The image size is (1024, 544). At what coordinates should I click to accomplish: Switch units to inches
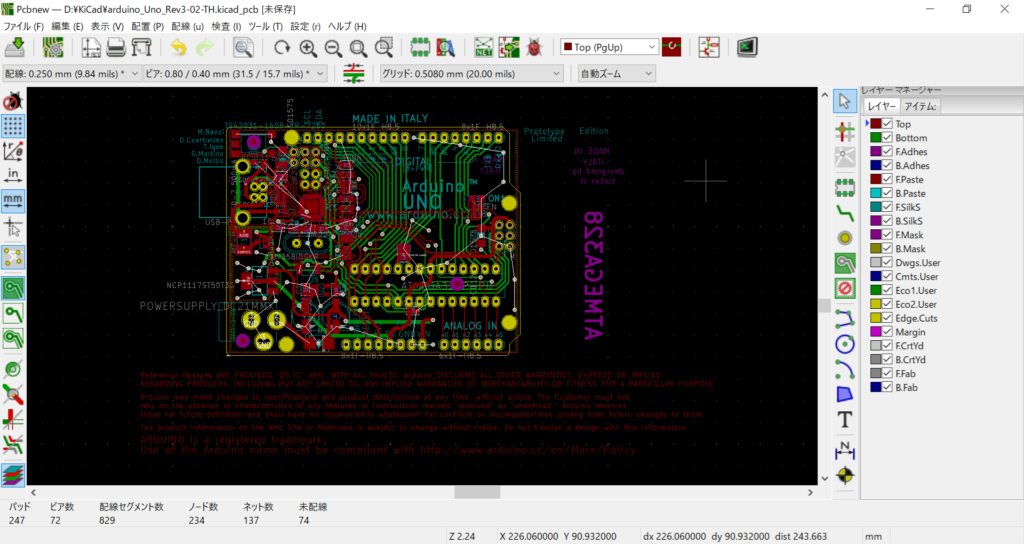pos(13,175)
